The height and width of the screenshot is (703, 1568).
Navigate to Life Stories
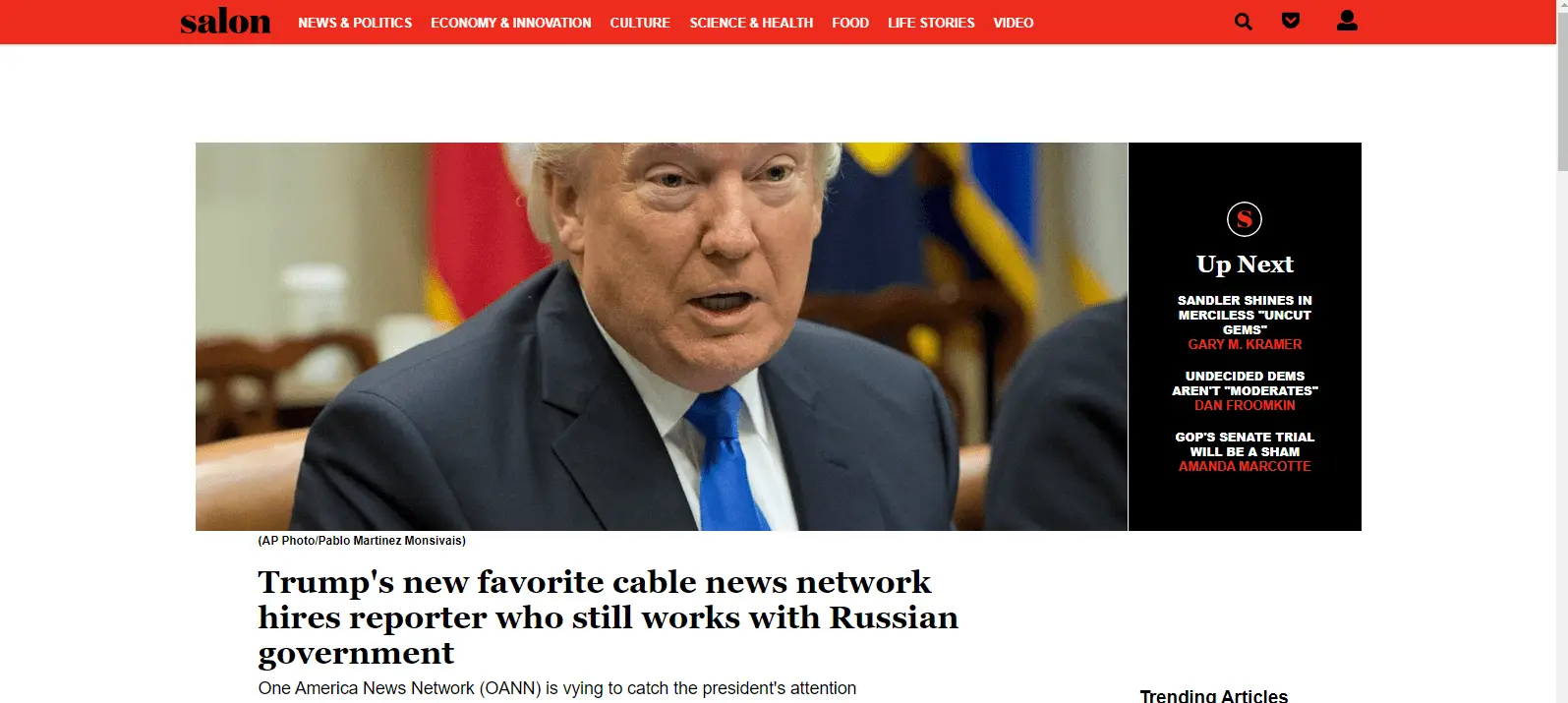pyautogui.click(x=931, y=23)
